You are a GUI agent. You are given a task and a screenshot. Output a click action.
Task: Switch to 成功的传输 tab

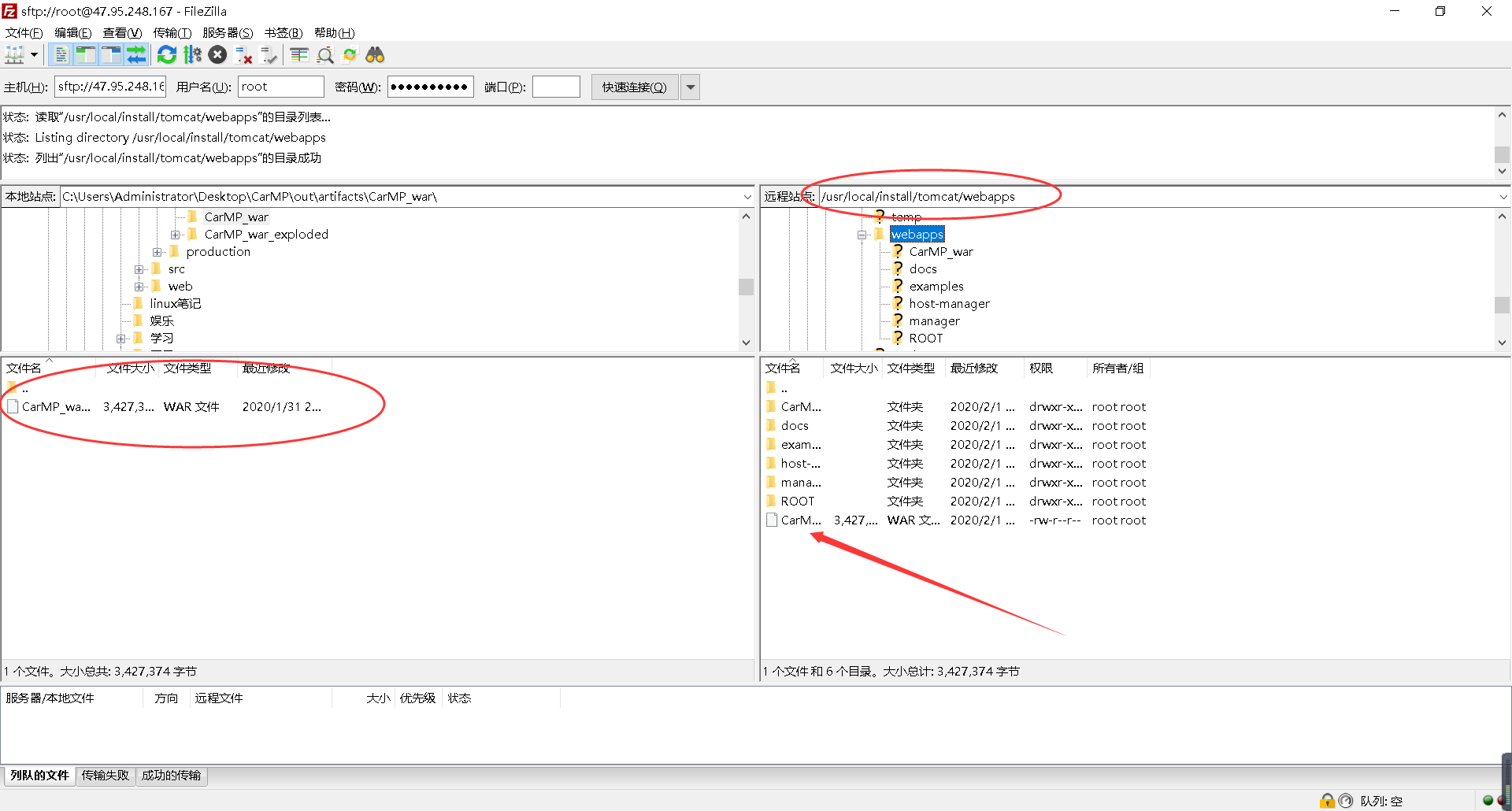(171, 776)
